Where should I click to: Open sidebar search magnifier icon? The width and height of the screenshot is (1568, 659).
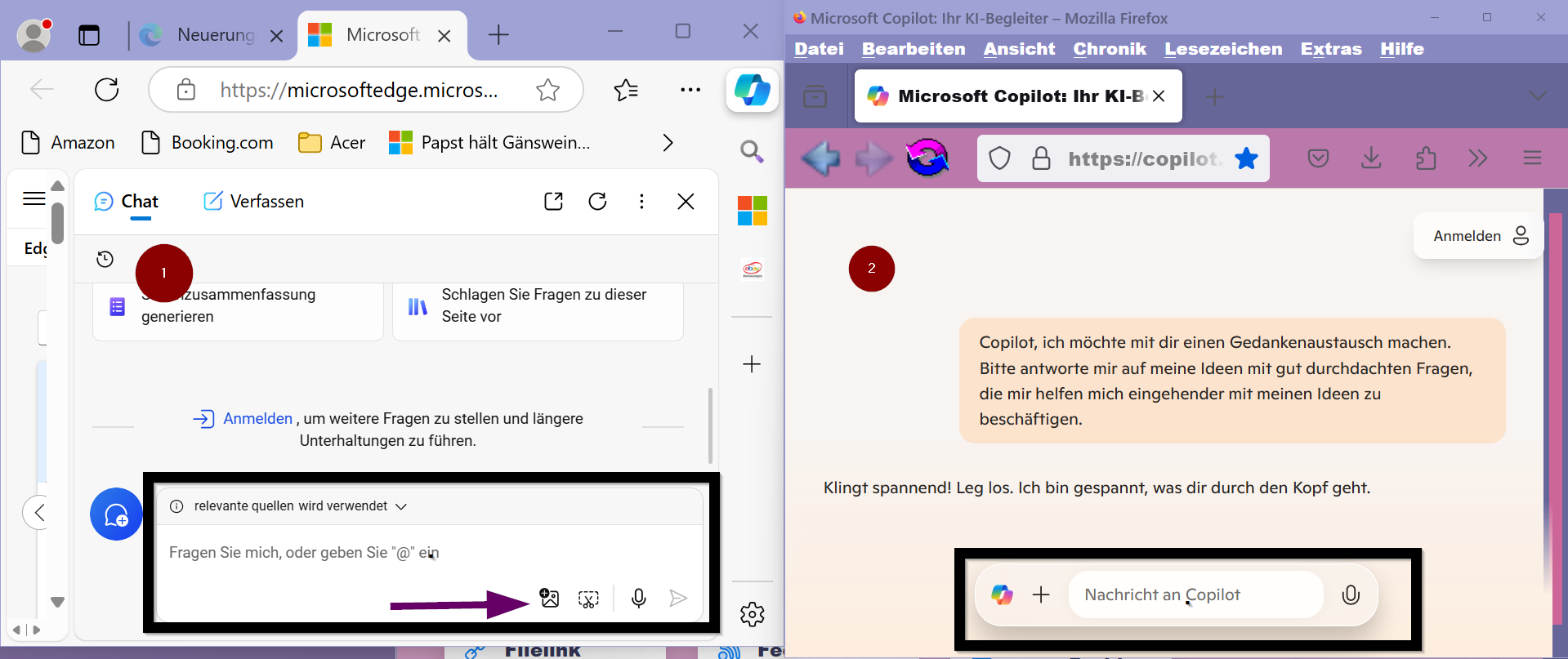[752, 151]
